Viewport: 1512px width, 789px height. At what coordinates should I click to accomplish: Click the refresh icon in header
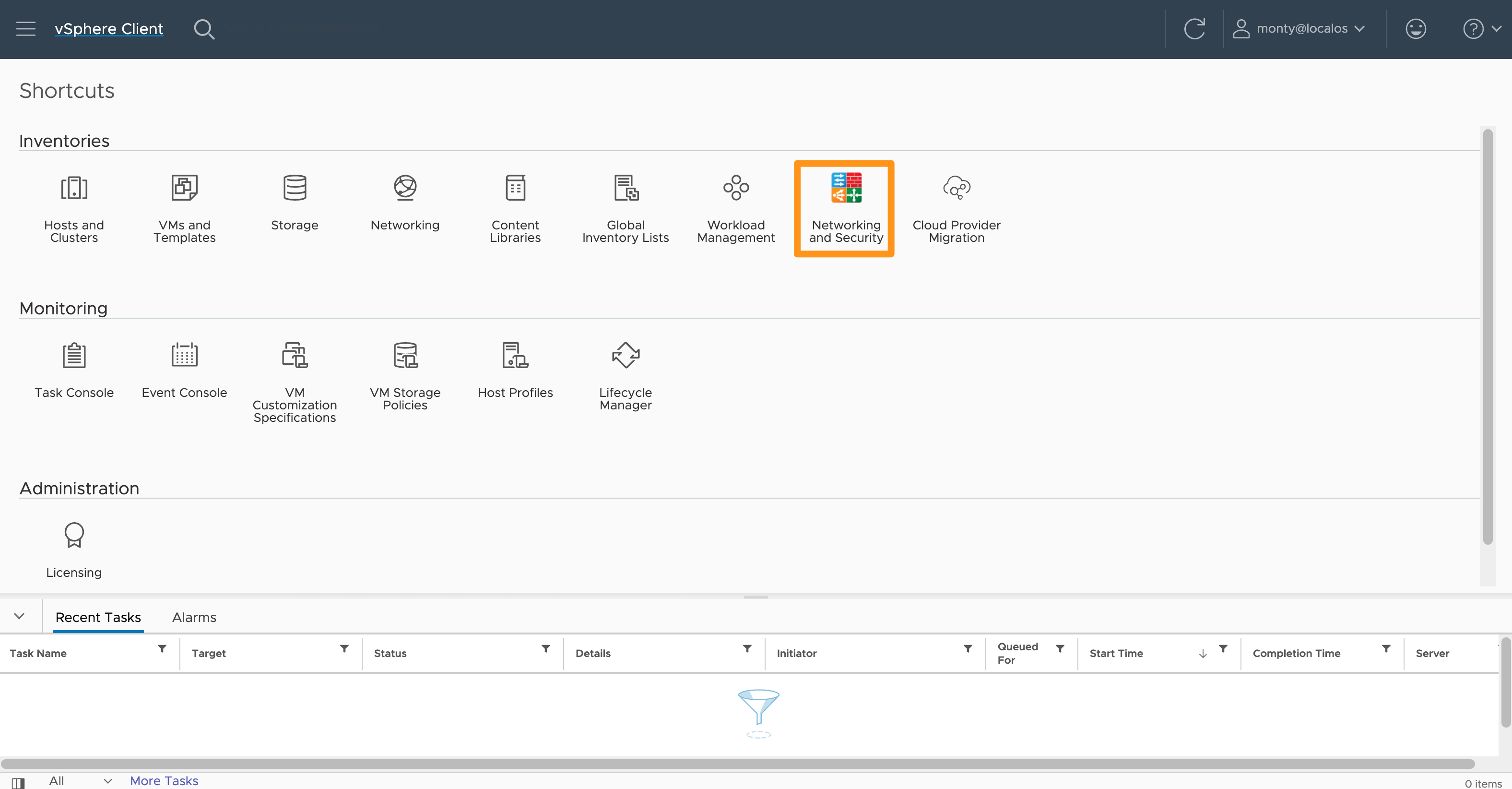pyautogui.click(x=1194, y=29)
